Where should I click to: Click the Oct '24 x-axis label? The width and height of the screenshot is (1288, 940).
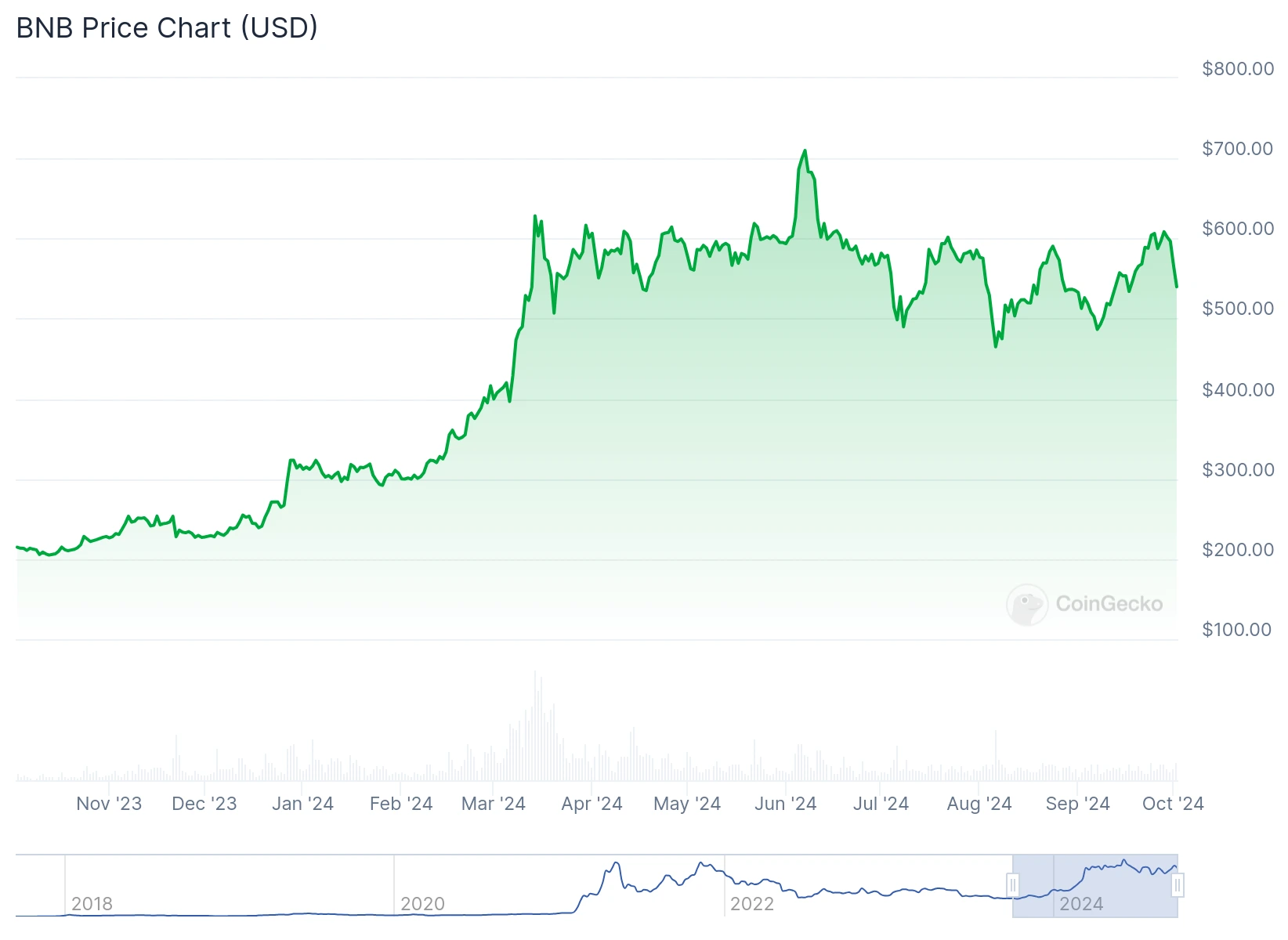1173,804
